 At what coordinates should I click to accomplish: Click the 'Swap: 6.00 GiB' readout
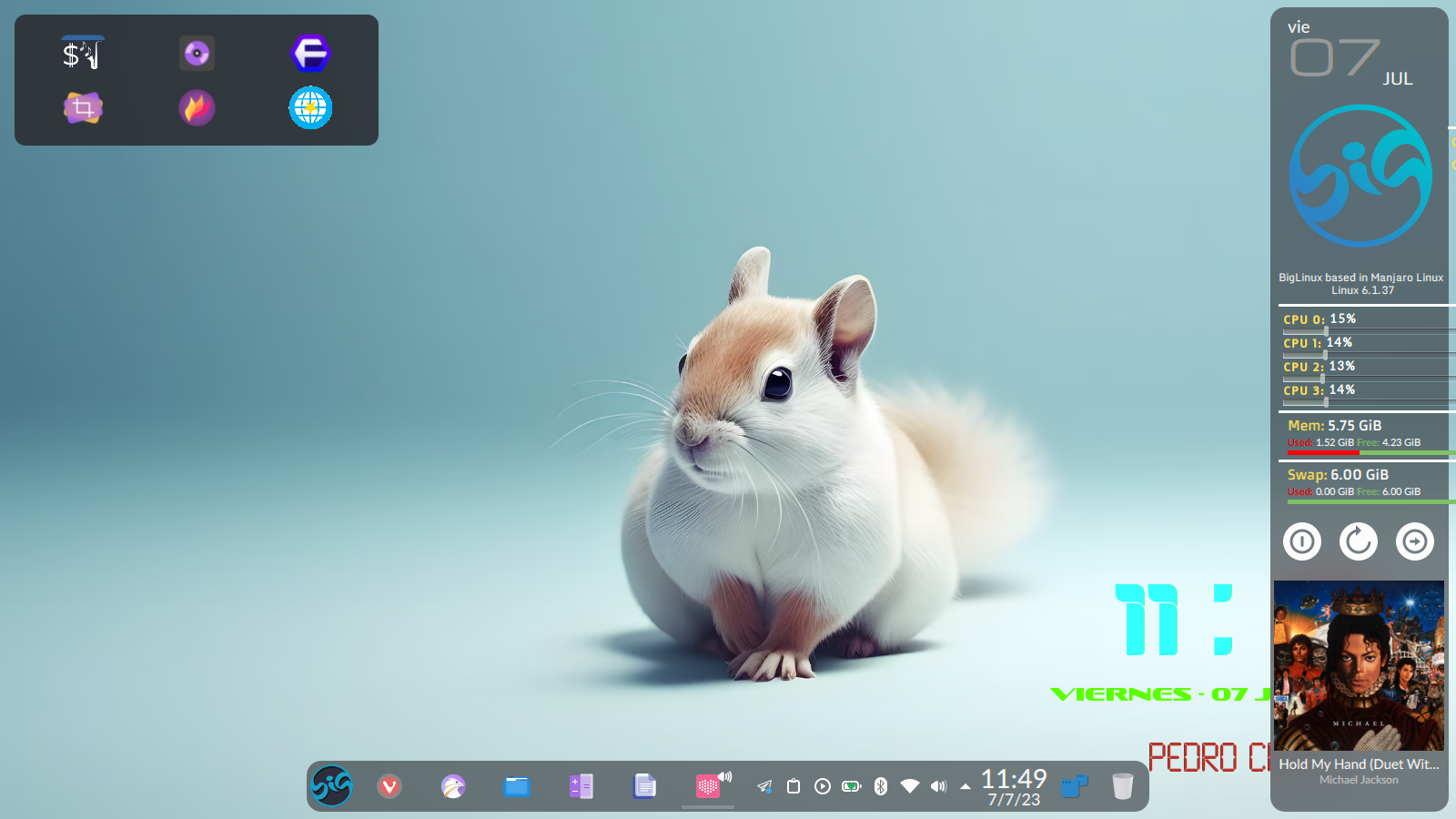(x=1338, y=474)
